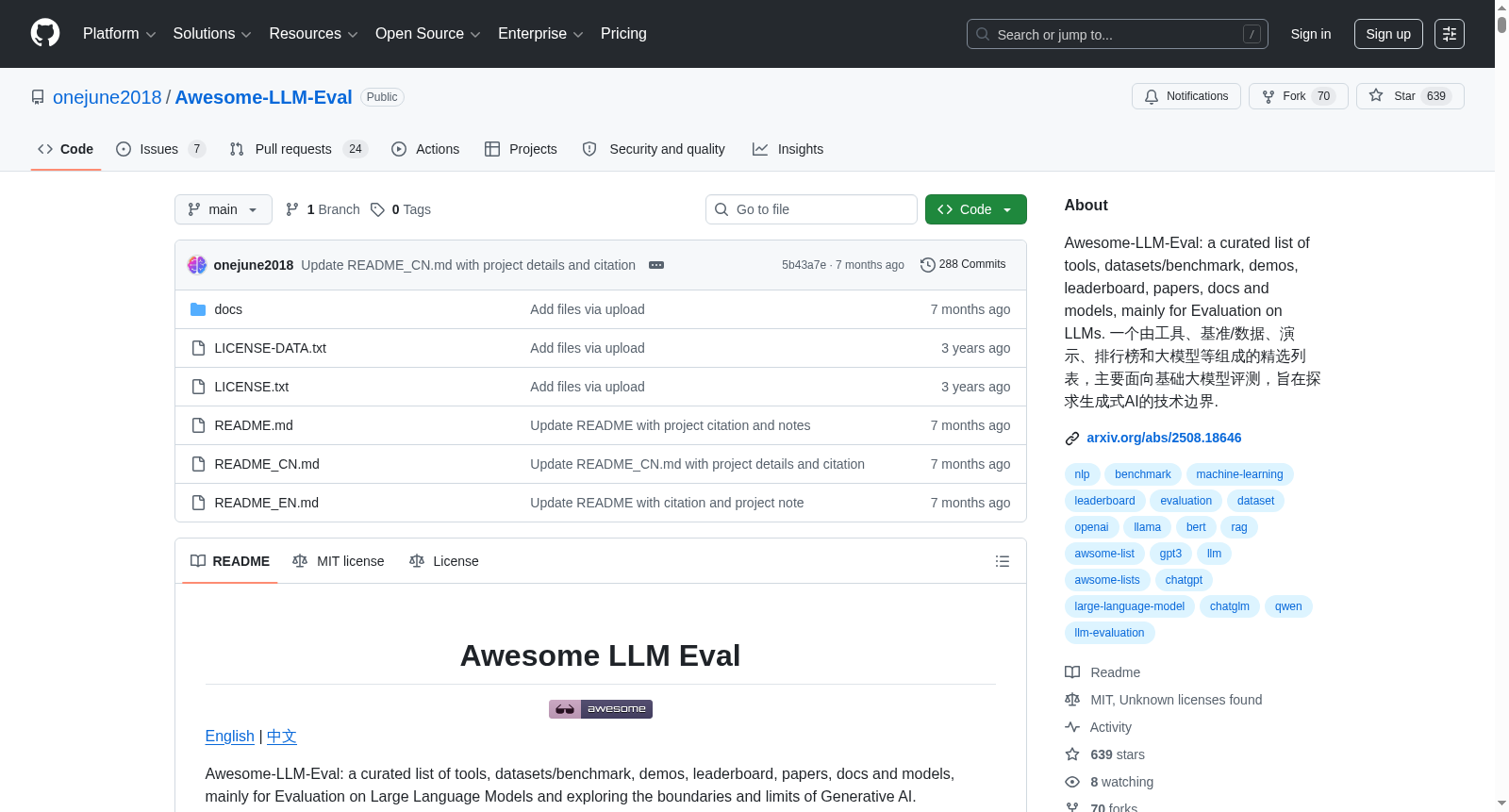Expand the main branch dropdown
The image size is (1509, 812).
pyautogui.click(x=224, y=209)
